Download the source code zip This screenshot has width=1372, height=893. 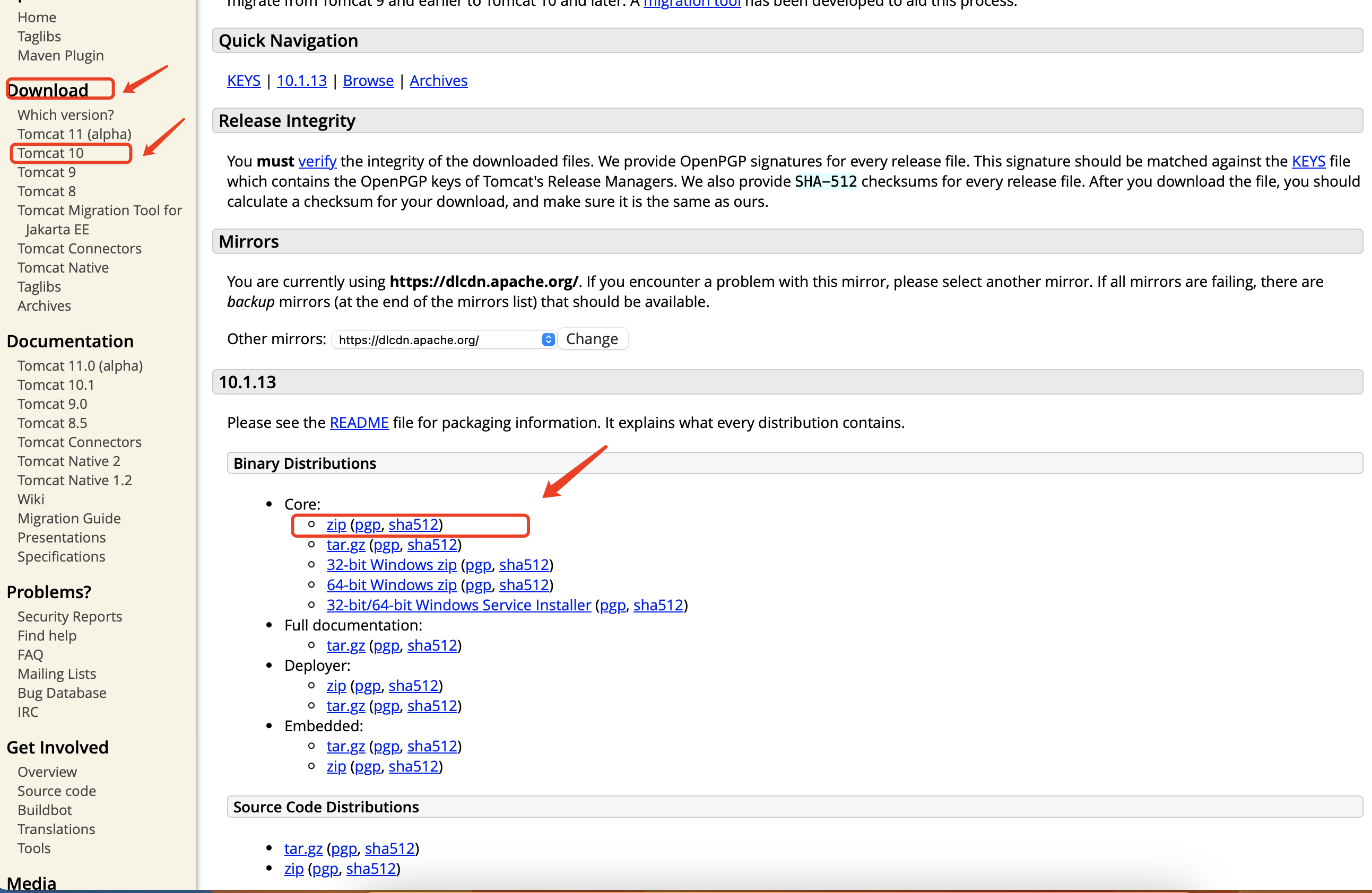coord(294,869)
